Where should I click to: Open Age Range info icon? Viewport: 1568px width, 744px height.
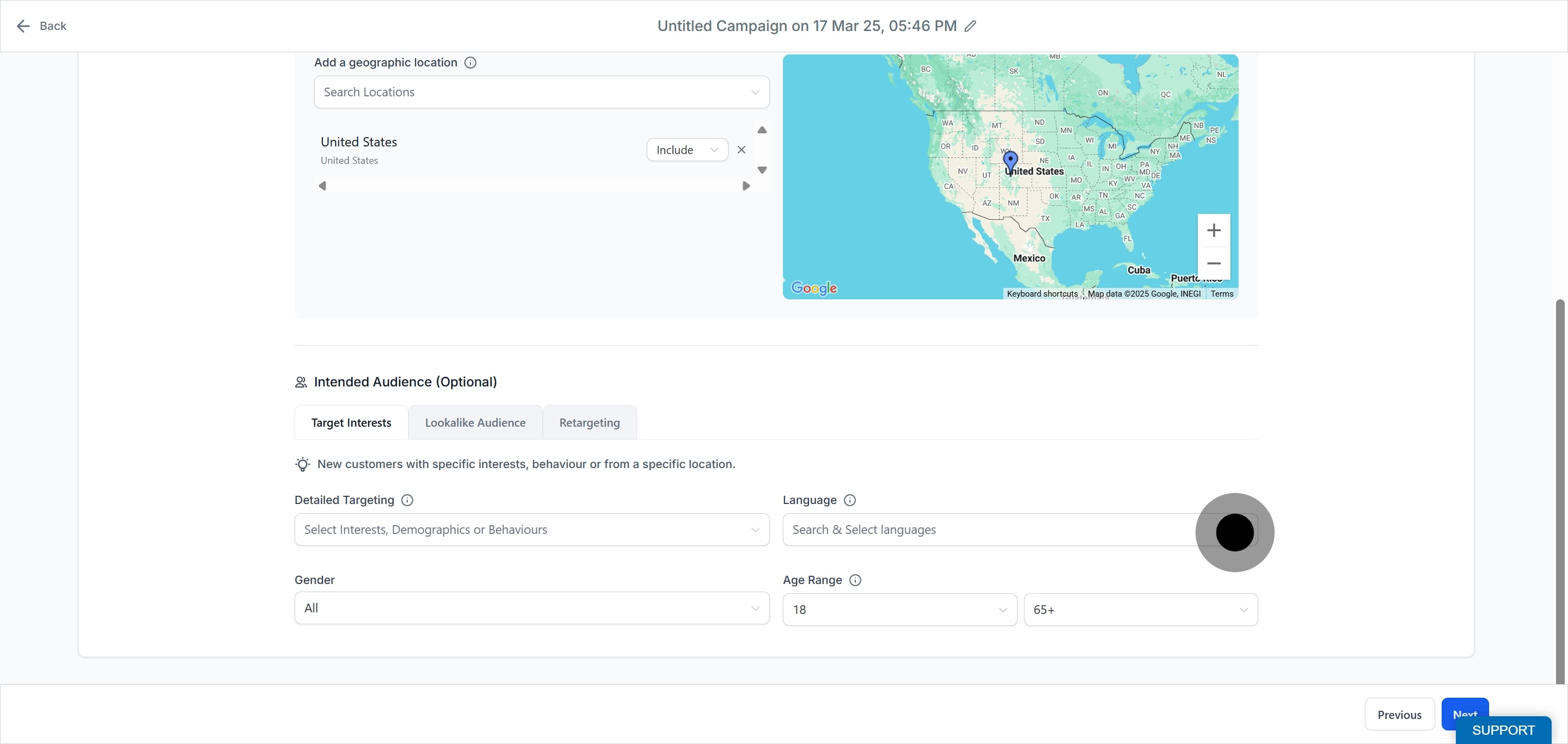pyautogui.click(x=855, y=580)
